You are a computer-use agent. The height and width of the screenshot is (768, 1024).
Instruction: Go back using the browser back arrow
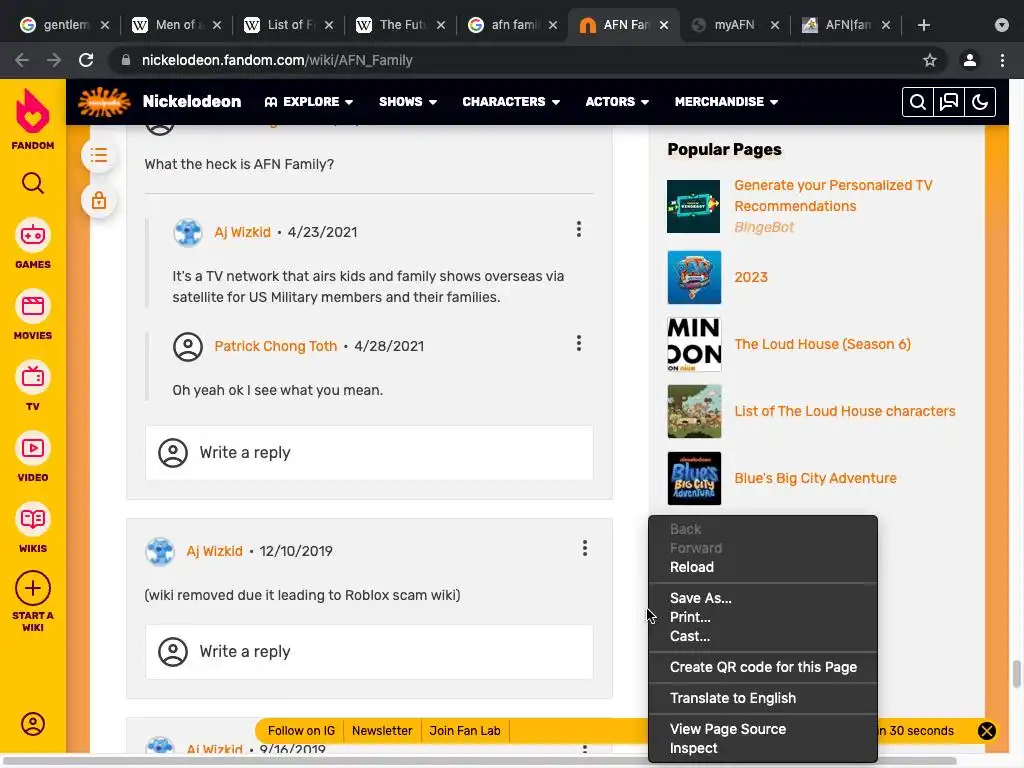click(x=22, y=60)
